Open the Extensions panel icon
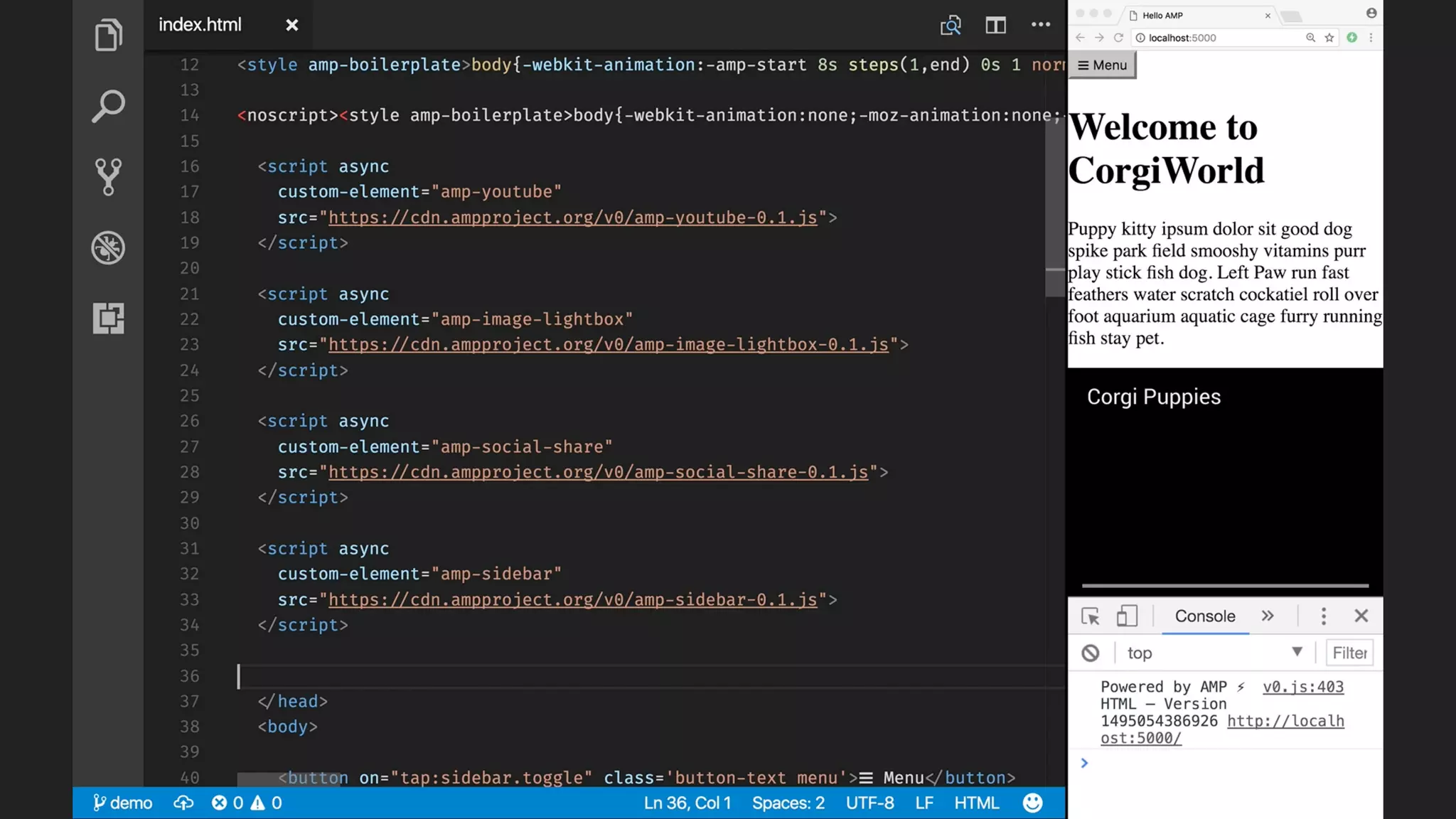 click(x=108, y=318)
